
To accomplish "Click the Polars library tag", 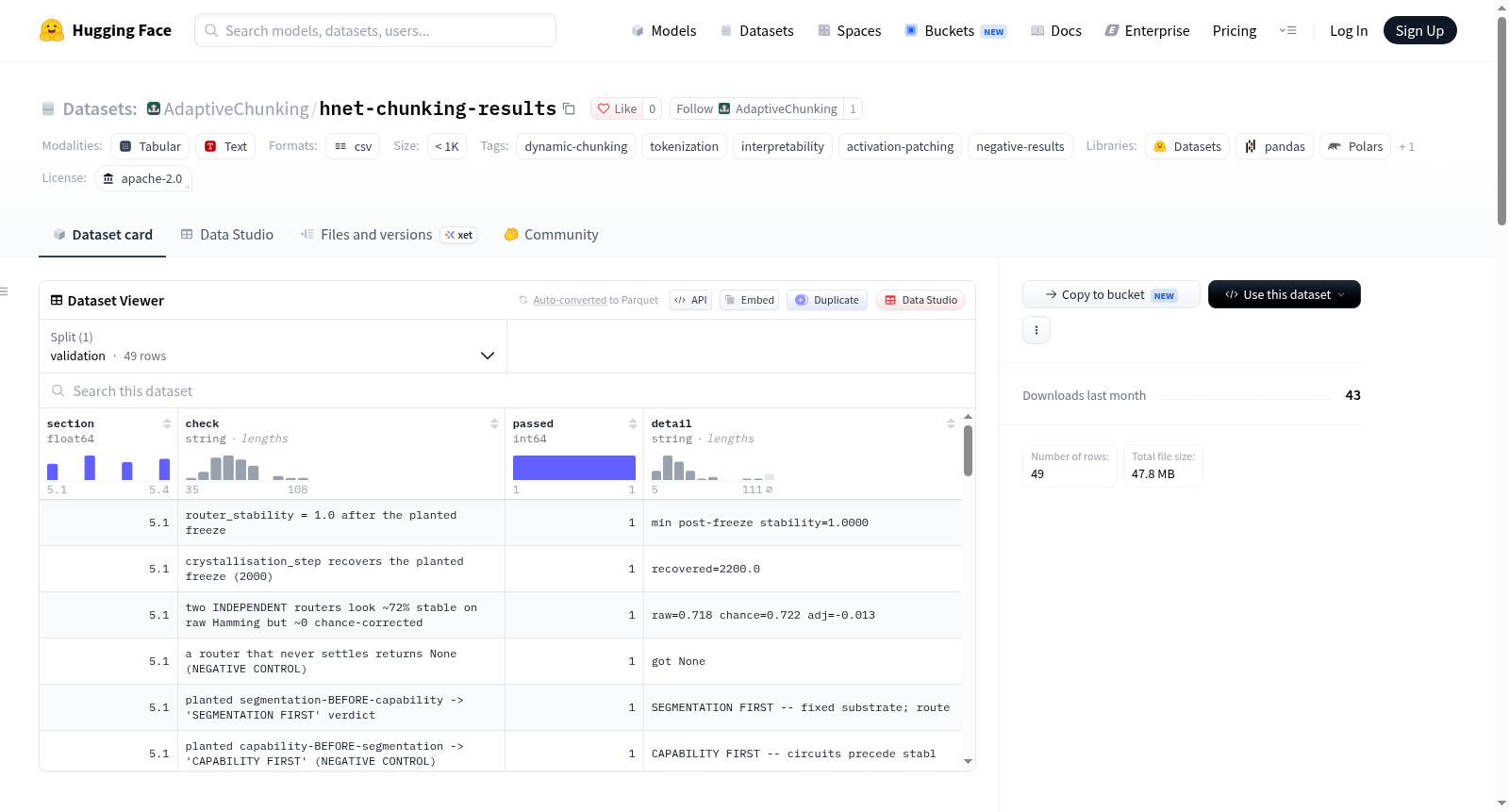I will click(x=1355, y=146).
